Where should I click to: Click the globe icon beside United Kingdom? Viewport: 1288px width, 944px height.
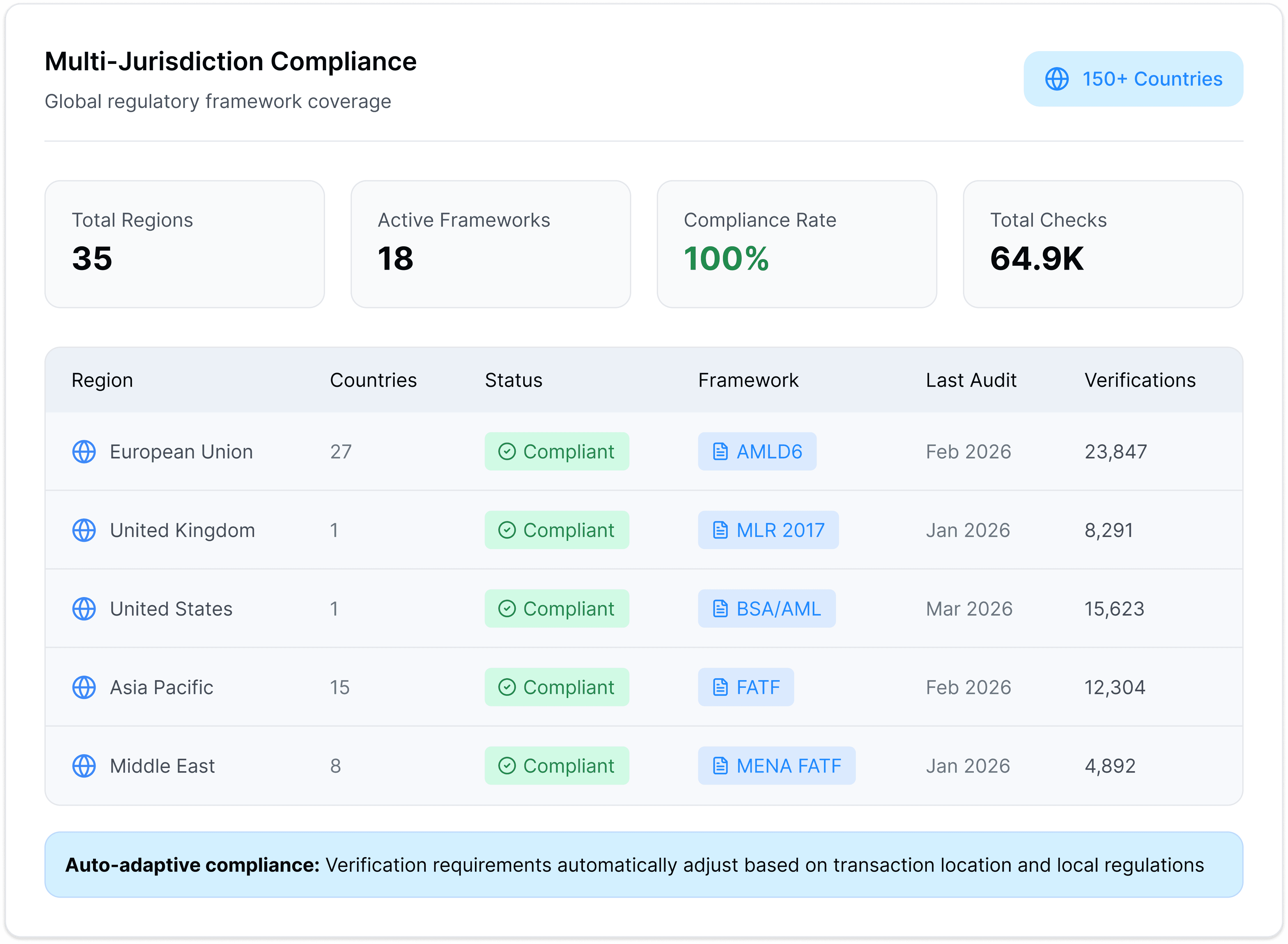coord(84,530)
